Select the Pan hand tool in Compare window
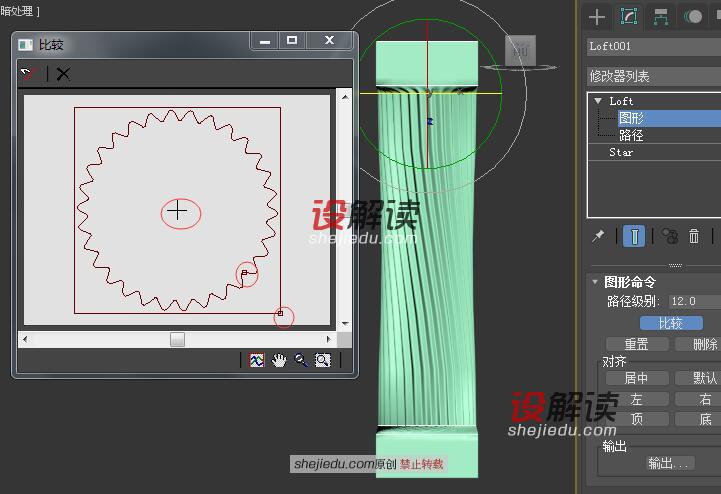 pyautogui.click(x=279, y=361)
